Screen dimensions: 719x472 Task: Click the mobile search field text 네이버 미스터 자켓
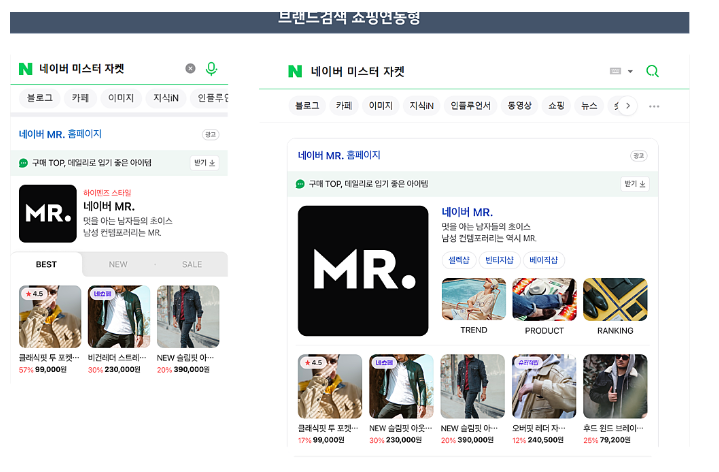[x=82, y=69]
